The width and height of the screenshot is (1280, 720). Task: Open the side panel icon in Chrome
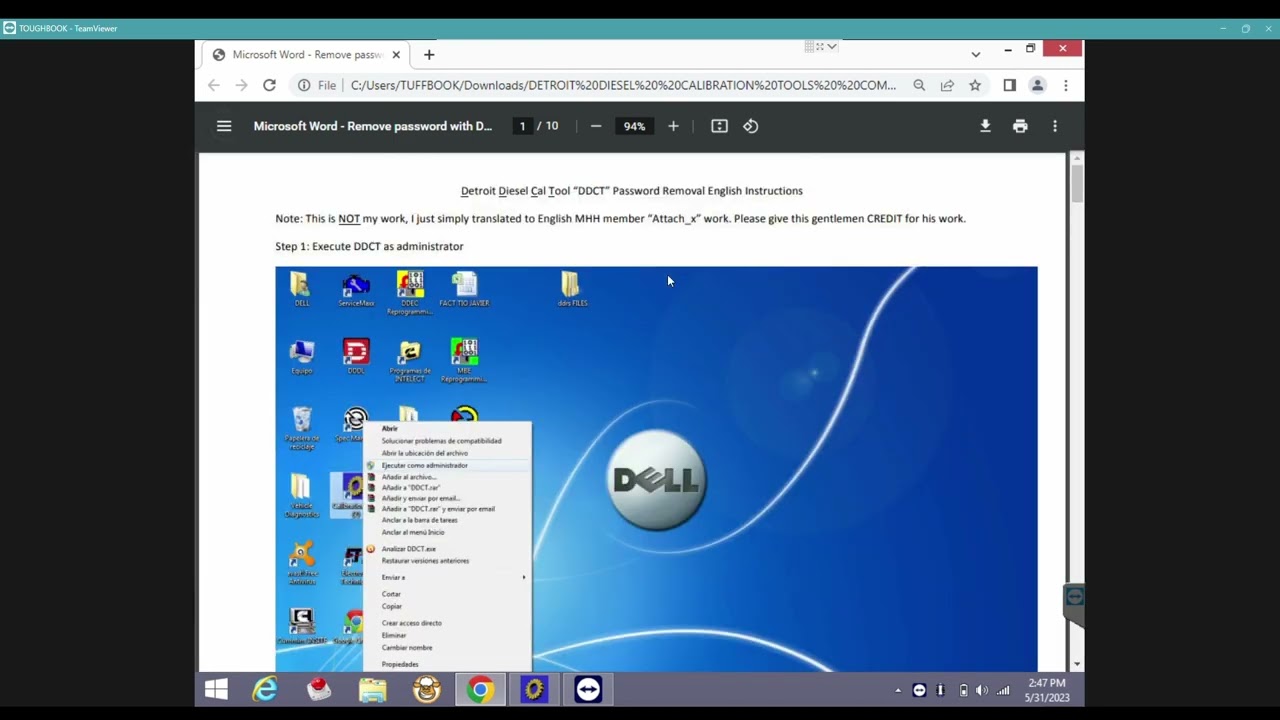coord(1009,85)
